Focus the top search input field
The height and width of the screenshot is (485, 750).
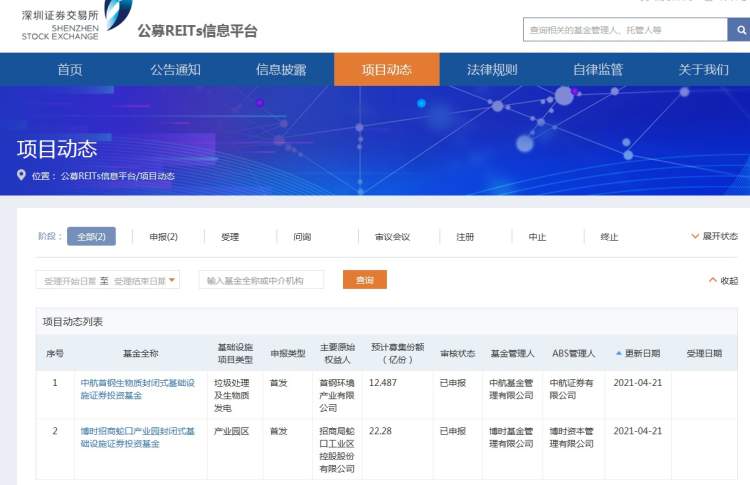tap(625, 30)
